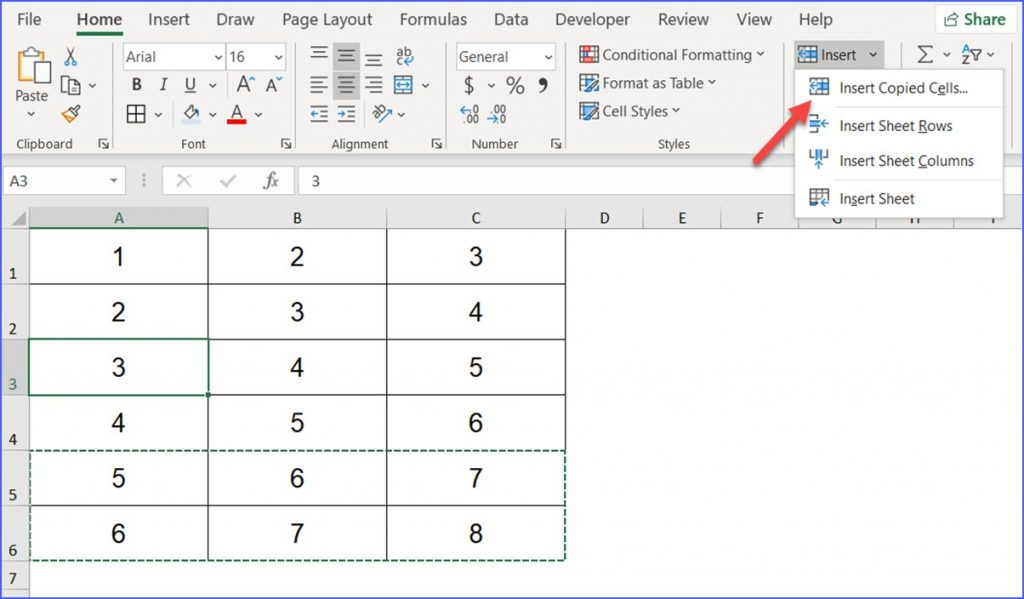Activate the Format Painter brush
Image resolution: width=1024 pixels, height=599 pixels.
(x=71, y=114)
